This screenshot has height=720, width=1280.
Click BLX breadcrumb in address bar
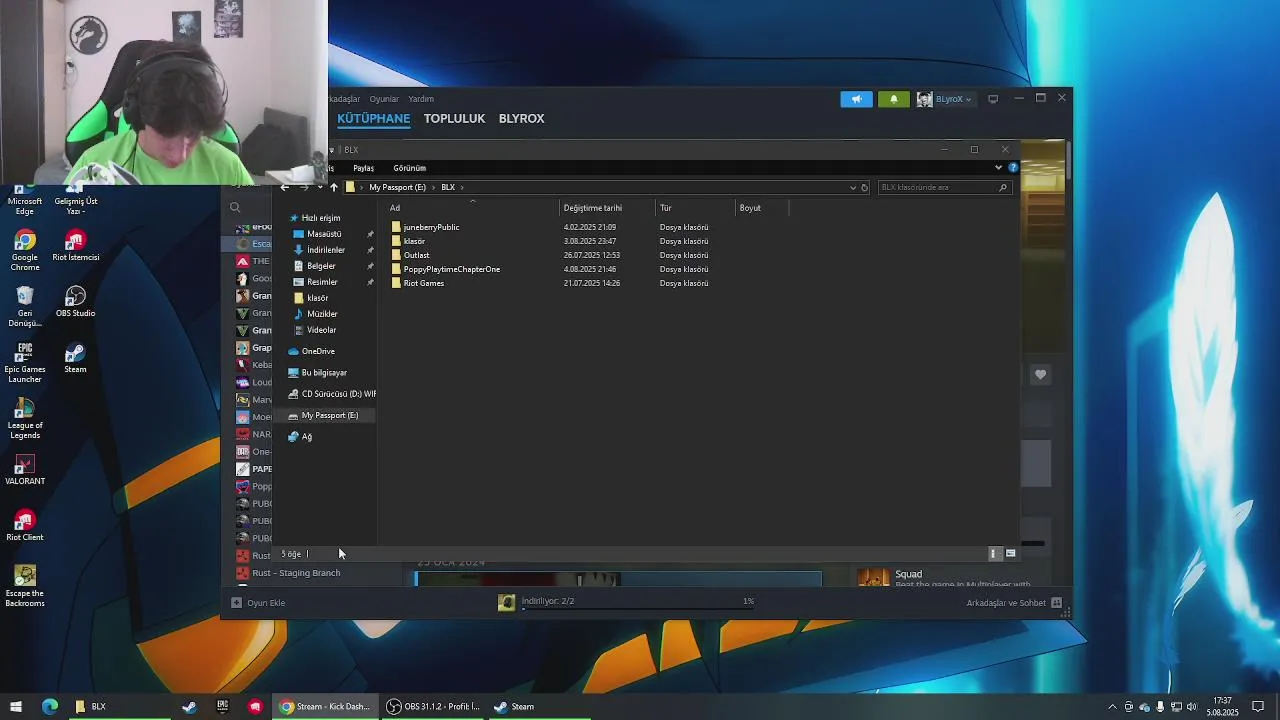pyautogui.click(x=448, y=187)
